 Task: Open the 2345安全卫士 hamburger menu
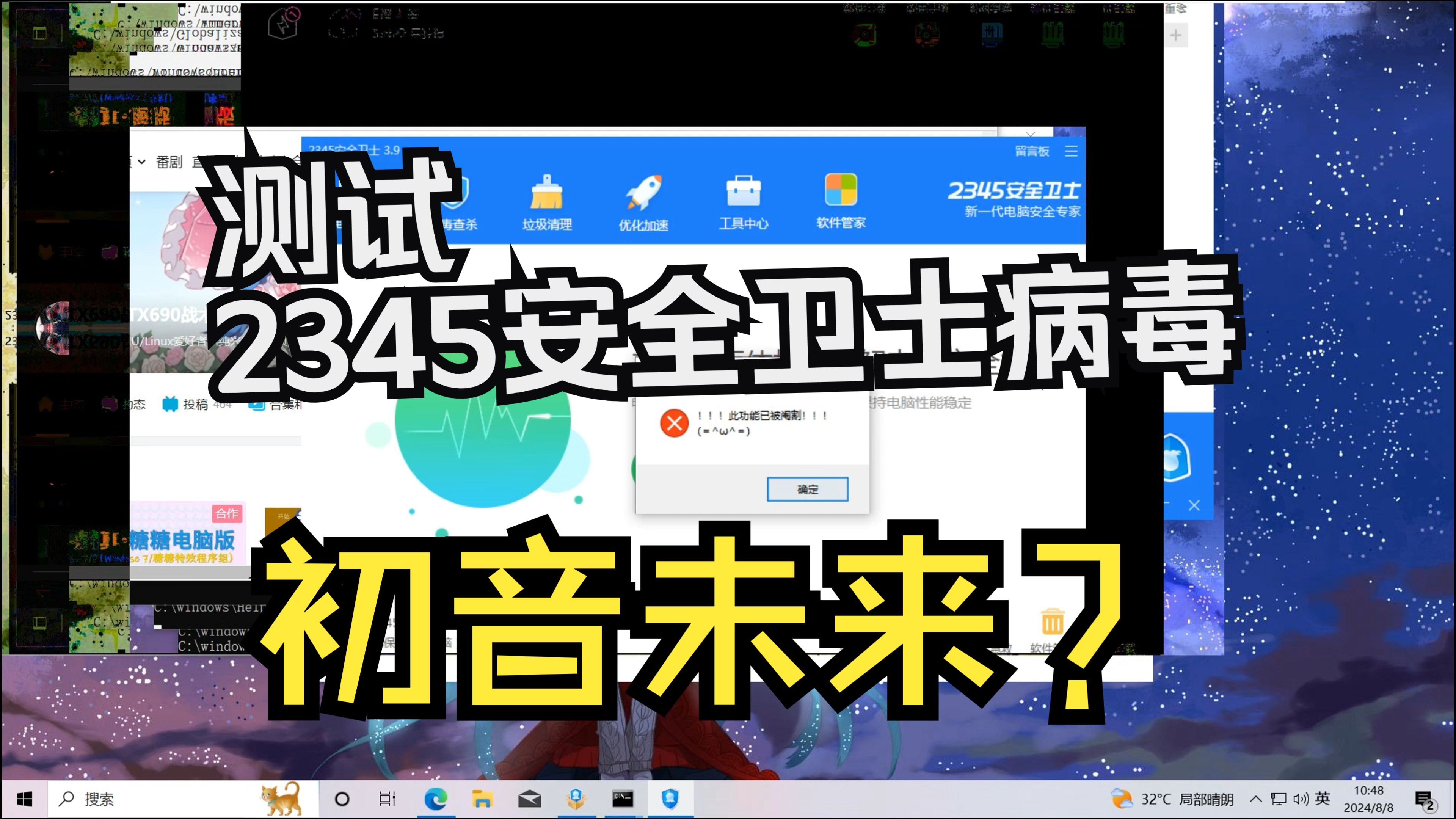pyautogui.click(x=1071, y=151)
